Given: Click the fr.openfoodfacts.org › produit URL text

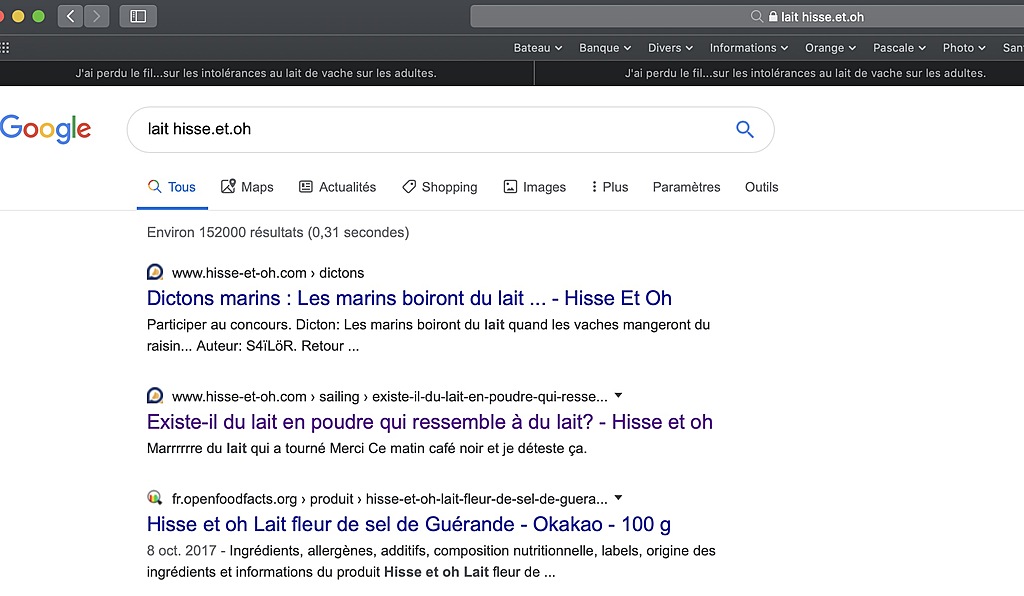Looking at the screenshot, I should tap(389, 499).
